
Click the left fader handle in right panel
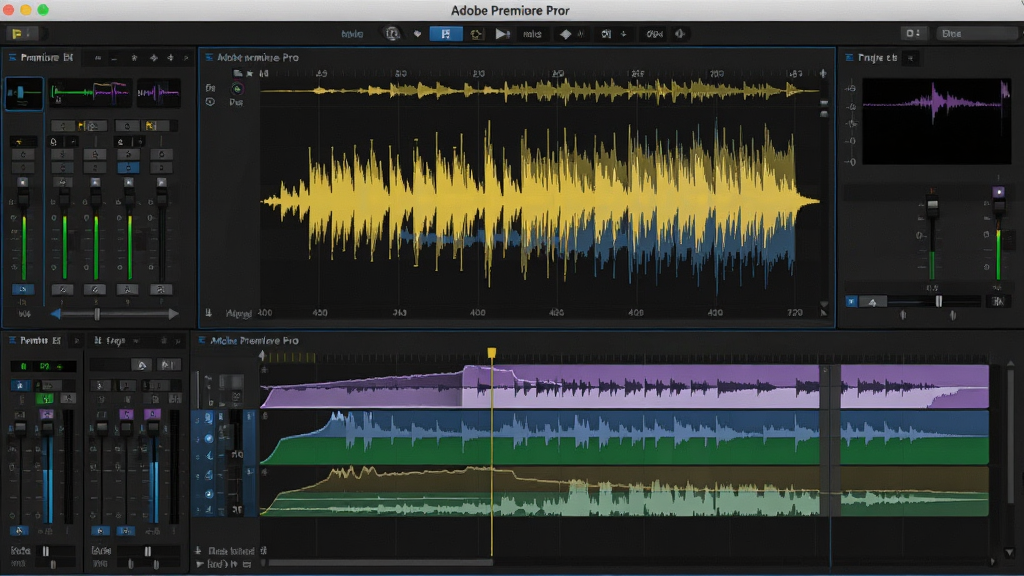[x=933, y=205]
